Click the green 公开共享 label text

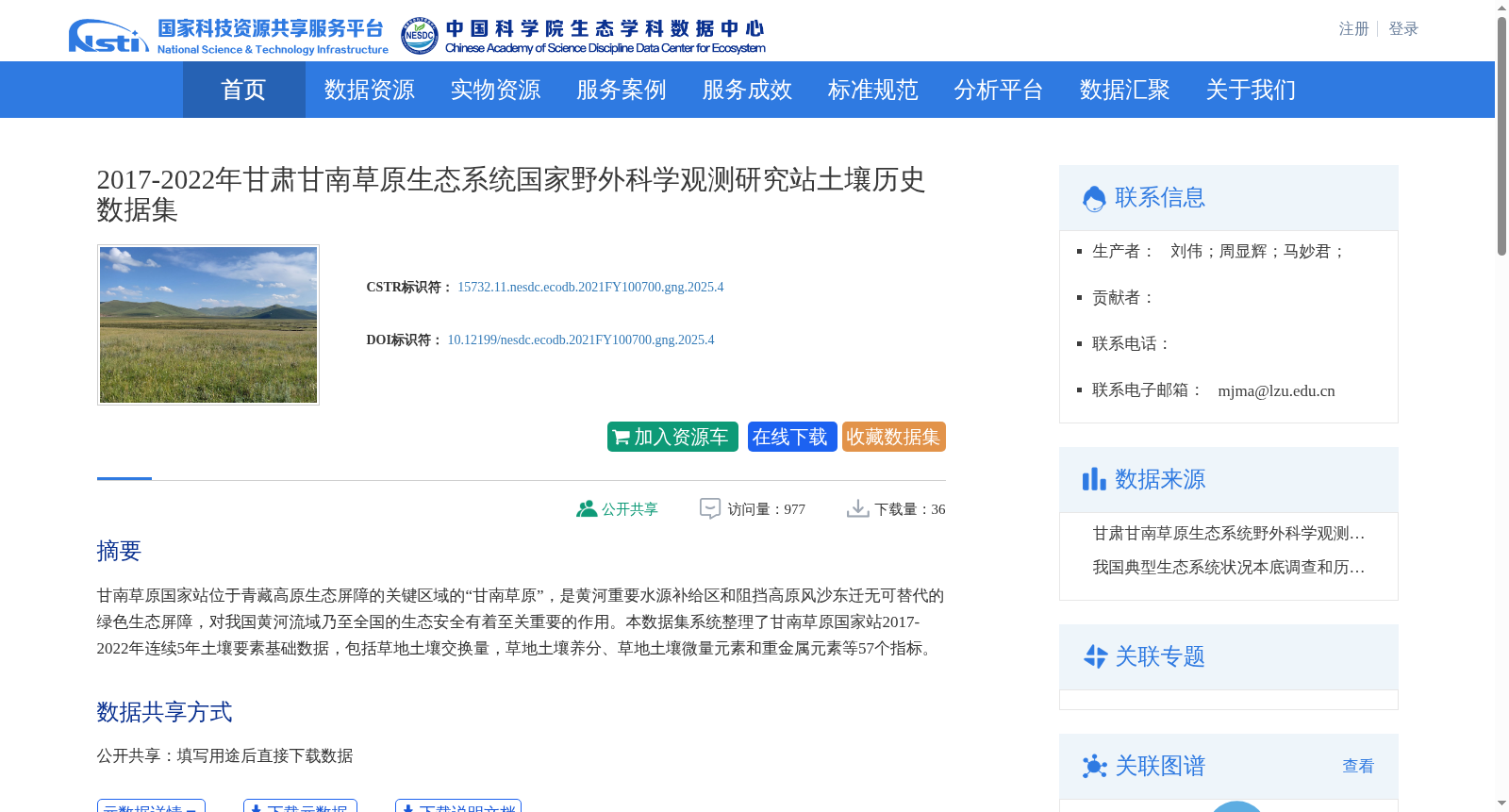pyautogui.click(x=630, y=509)
